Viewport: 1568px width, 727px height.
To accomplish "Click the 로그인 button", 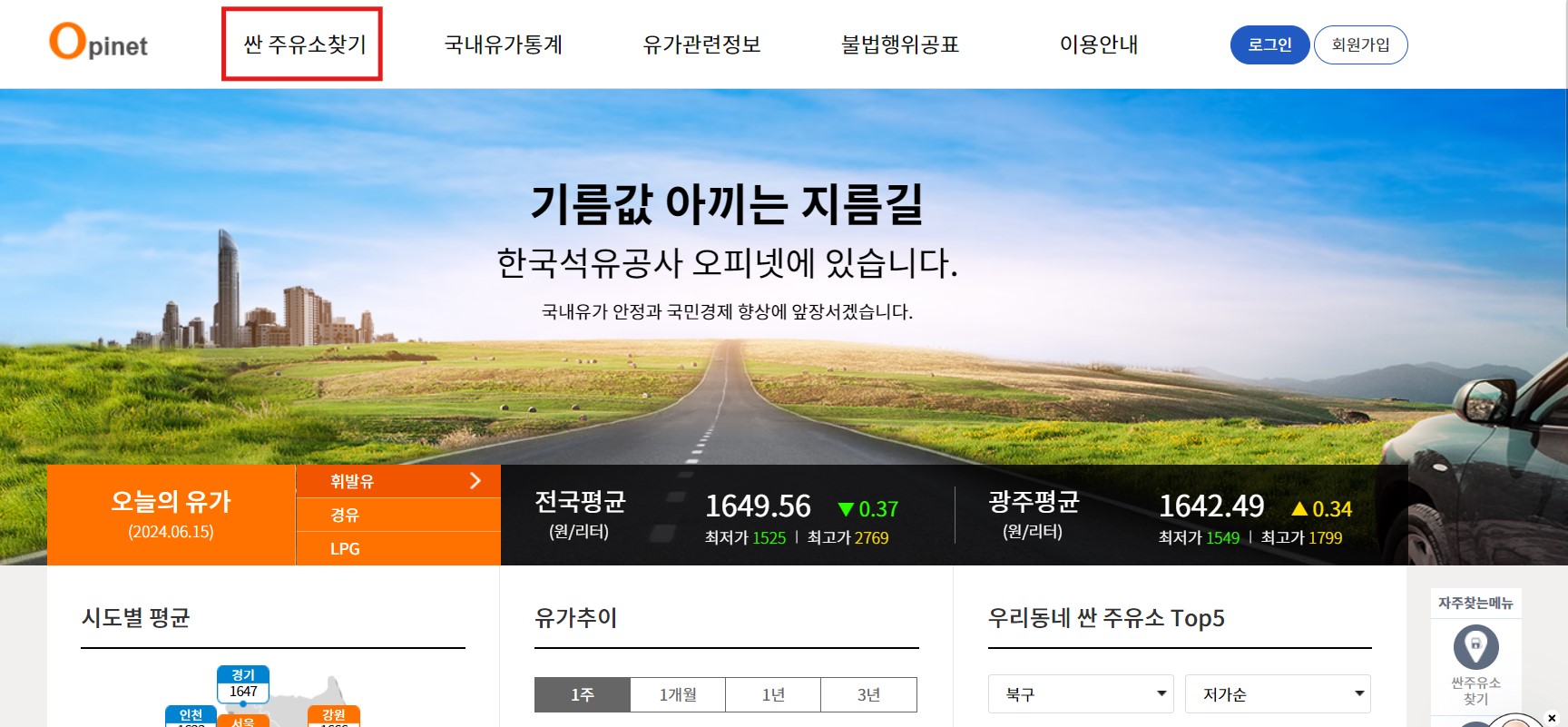I will (x=1269, y=44).
